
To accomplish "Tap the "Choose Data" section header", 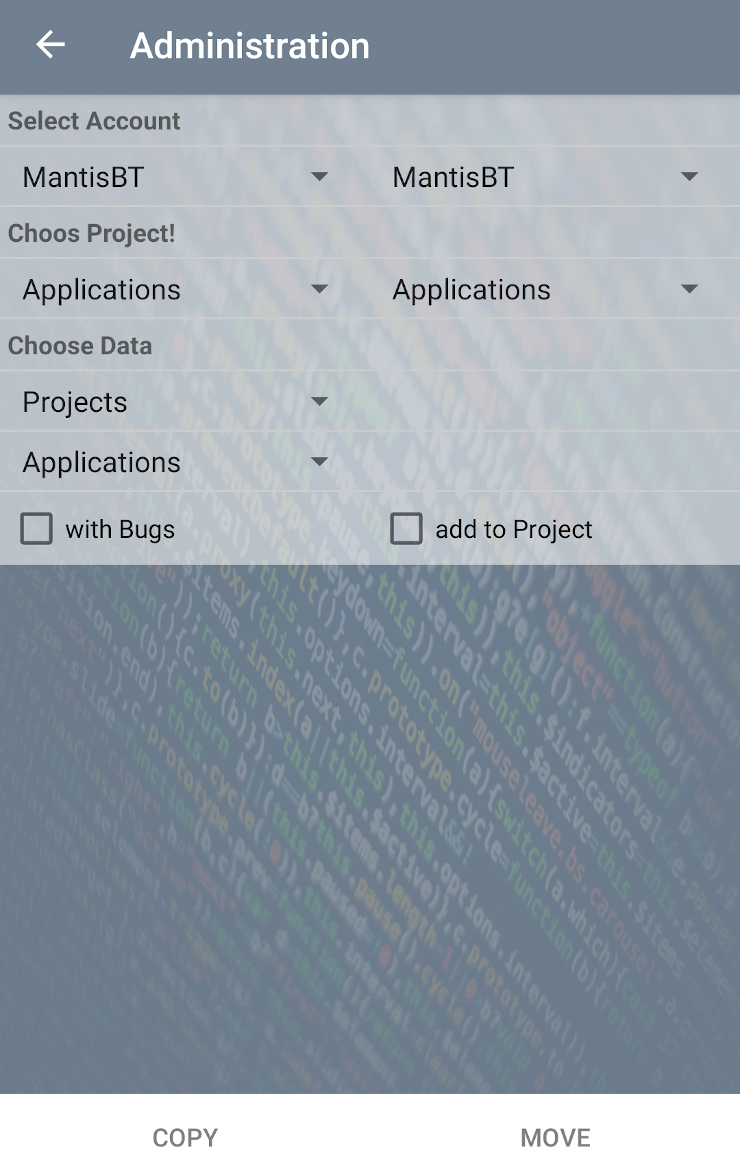I will click(x=80, y=346).
